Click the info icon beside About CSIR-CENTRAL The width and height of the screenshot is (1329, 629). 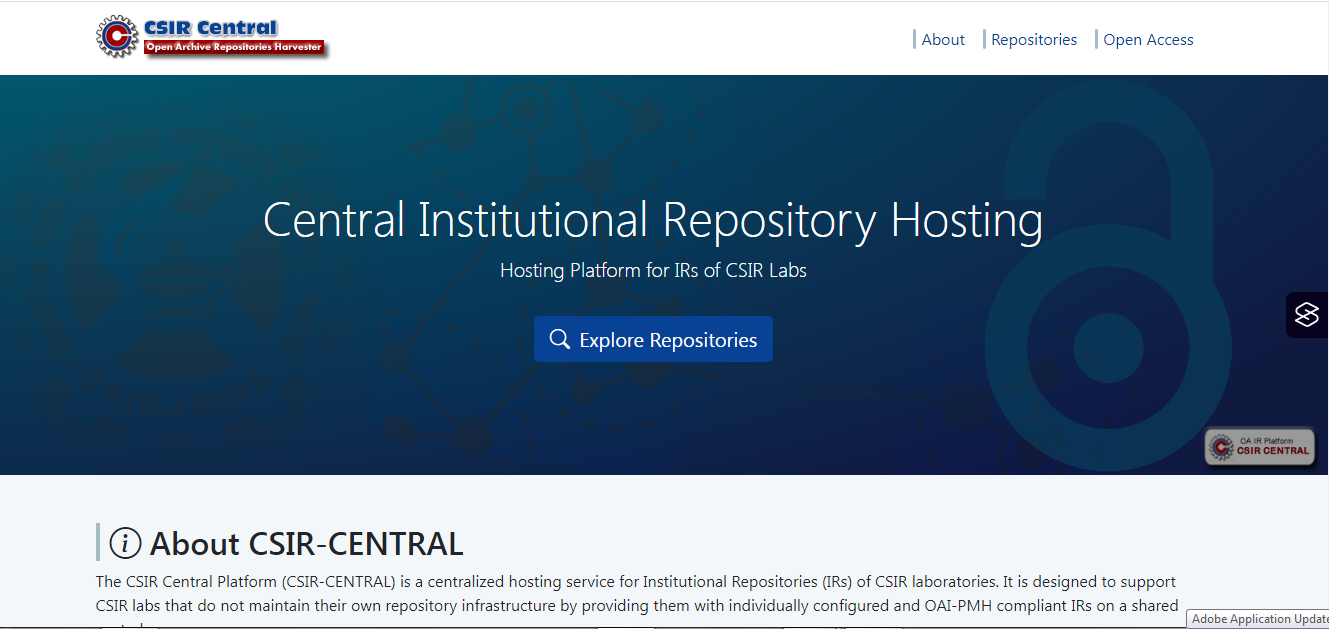pos(125,543)
